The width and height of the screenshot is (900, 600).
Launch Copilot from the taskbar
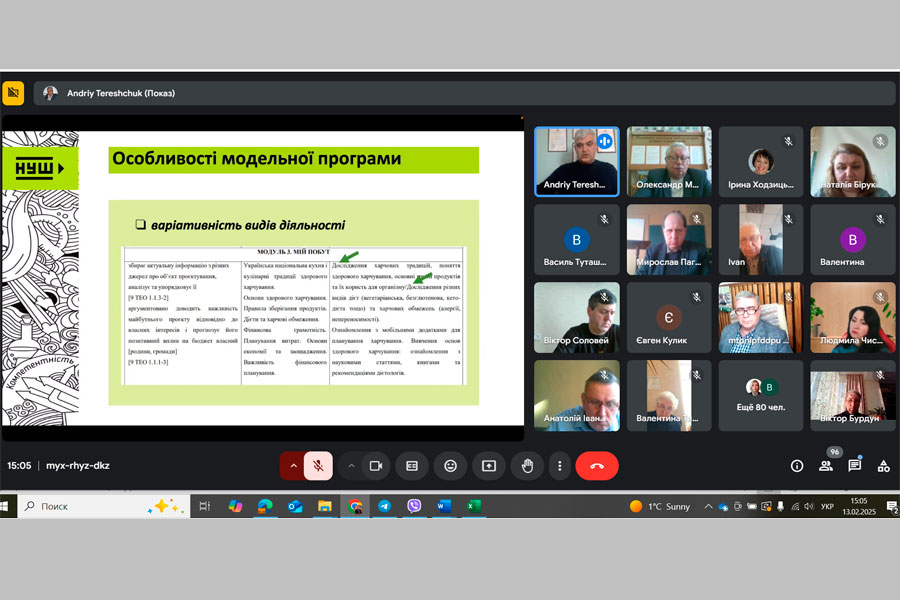(x=235, y=506)
